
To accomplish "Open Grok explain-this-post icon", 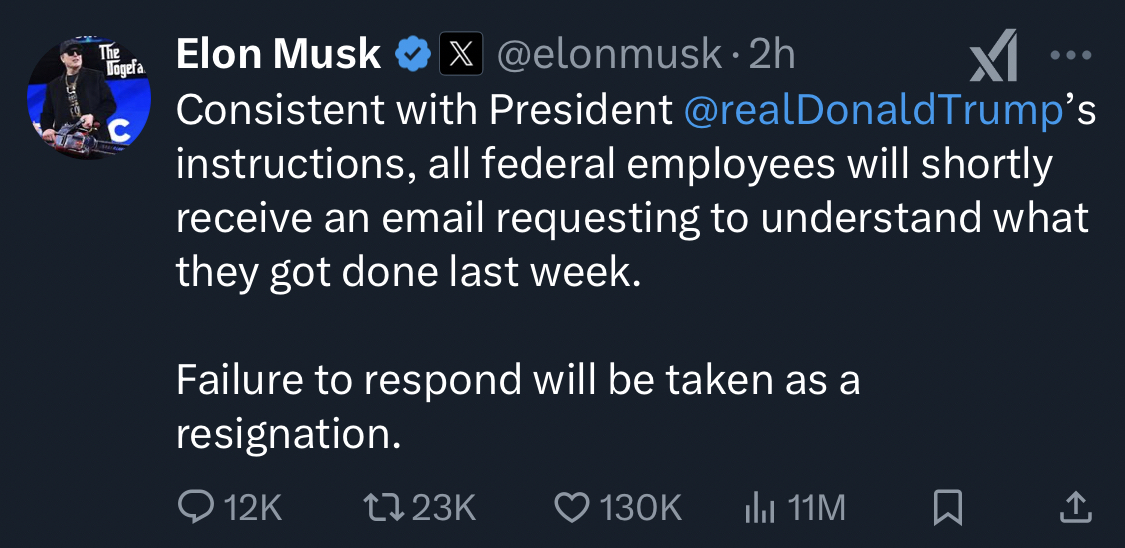I will (x=994, y=57).
